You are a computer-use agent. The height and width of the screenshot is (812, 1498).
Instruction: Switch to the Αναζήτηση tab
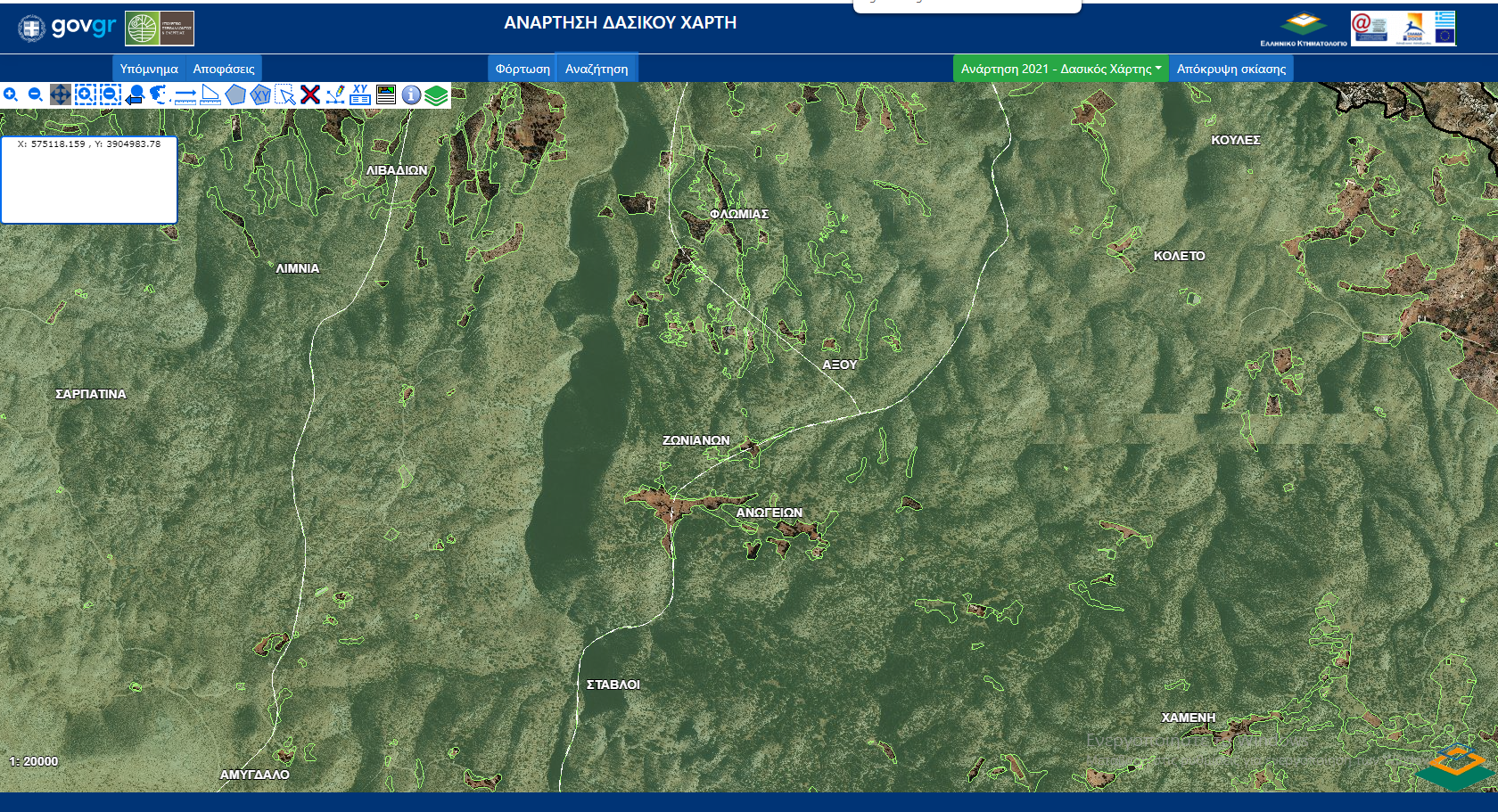point(597,69)
